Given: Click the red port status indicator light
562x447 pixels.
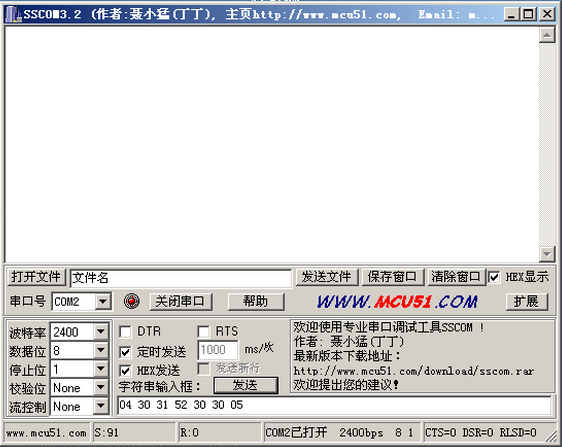Looking at the screenshot, I should tap(132, 301).
